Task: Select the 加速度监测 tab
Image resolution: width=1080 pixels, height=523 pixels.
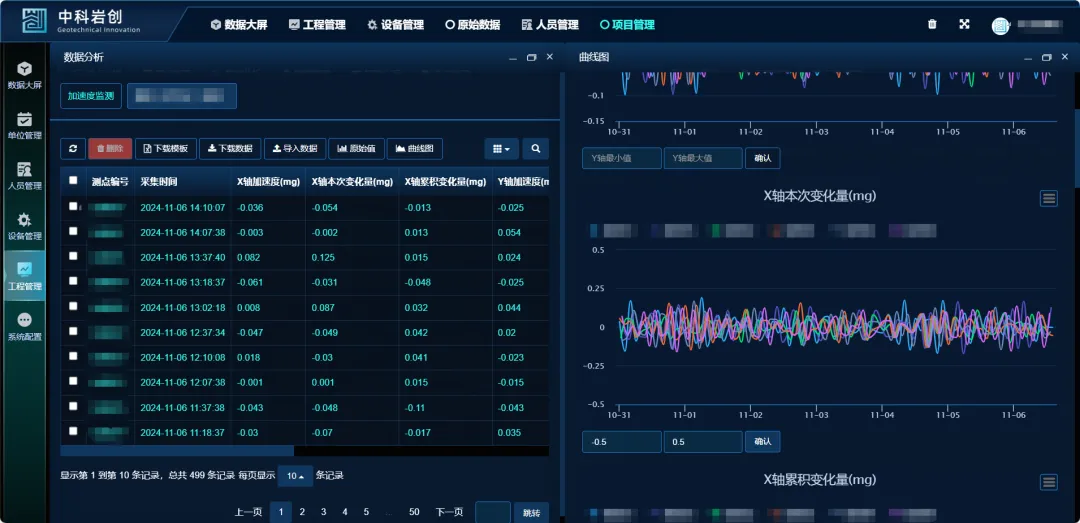Action: point(91,96)
